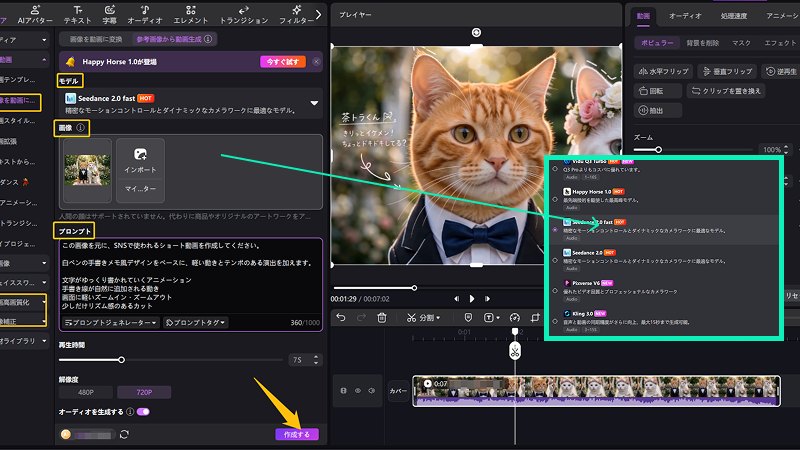Select the マスク sub-tab
This screenshot has height=450, width=800.
tap(741, 43)
